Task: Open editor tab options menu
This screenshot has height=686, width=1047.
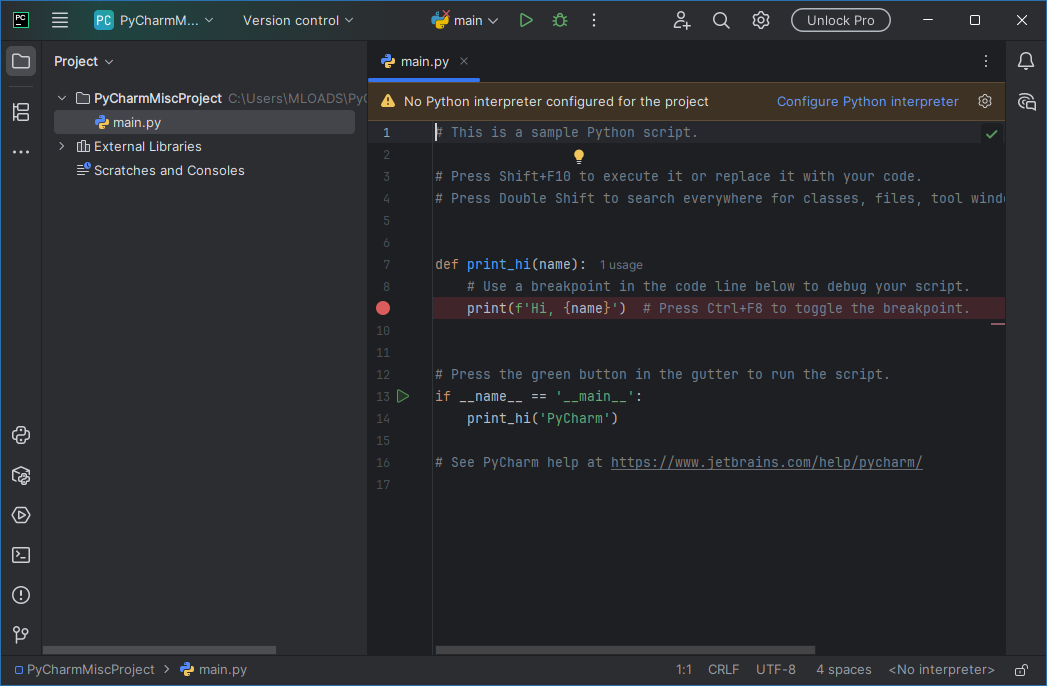Action: pos(986,61)
